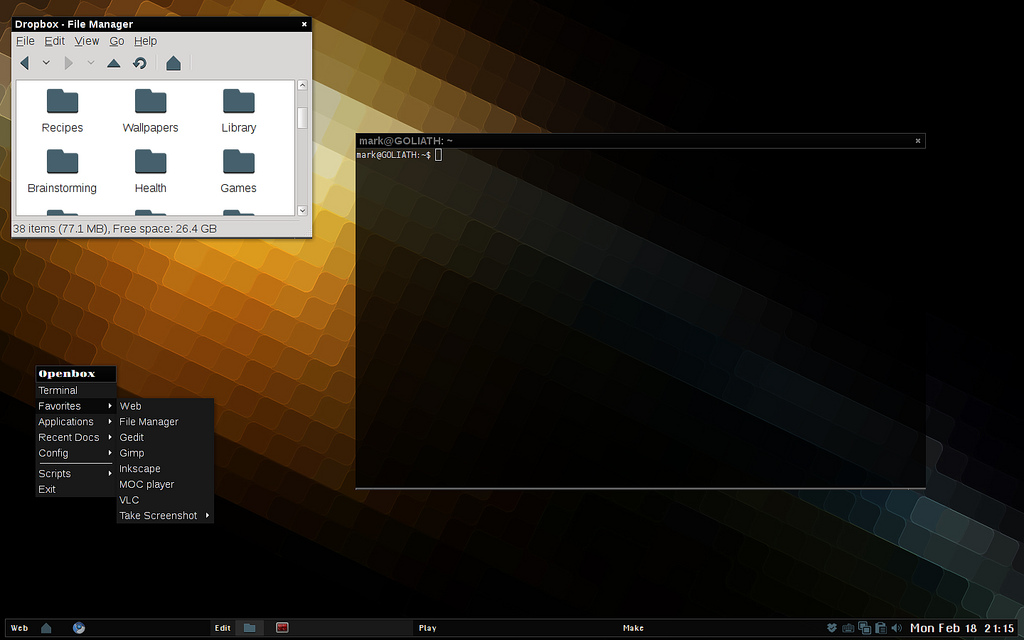Image resolution: width=1024 pixels, height=640 pixels.
Task: Switch to the Play desktop in taskbar
Action: pyautogui.click(x=428, y=628)
